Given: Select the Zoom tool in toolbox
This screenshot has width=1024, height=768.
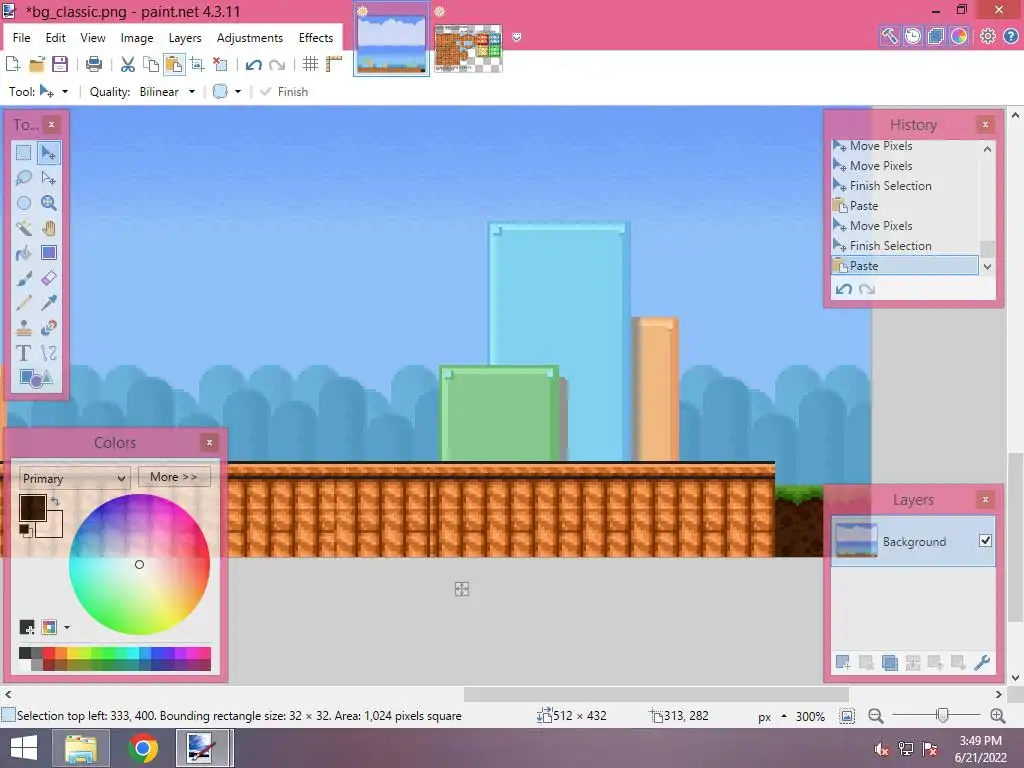Looking at the screenshot, I should (x=48, y=202).
